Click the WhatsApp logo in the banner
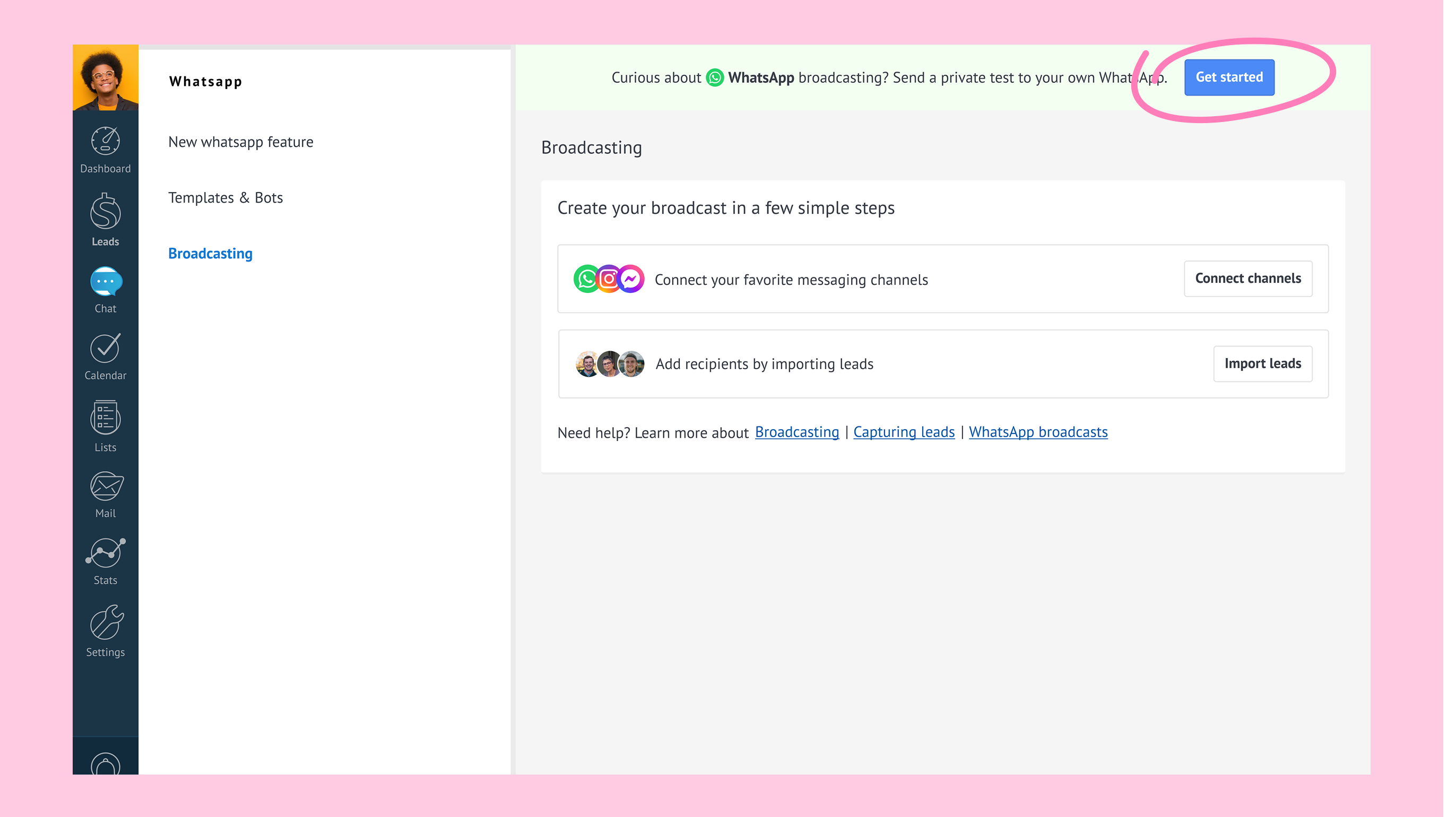The image size is (1456, 817). [714, 77]
